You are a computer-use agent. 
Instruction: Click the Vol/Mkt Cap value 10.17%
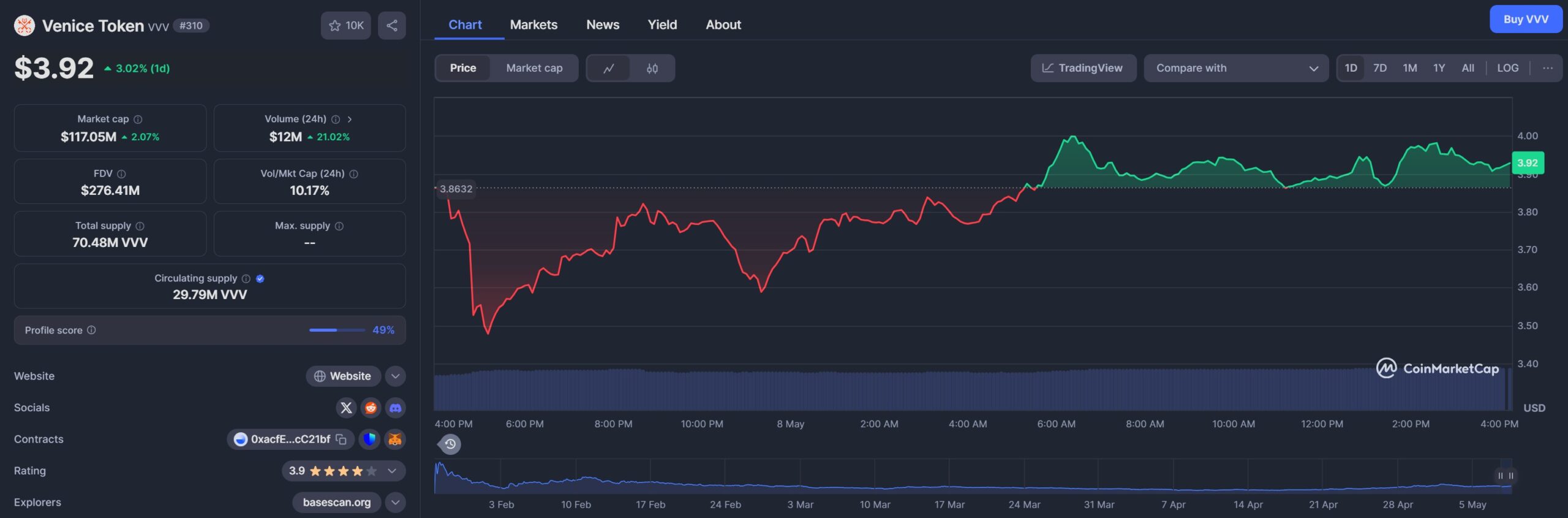pyautogui.click(x=309, y=191)
